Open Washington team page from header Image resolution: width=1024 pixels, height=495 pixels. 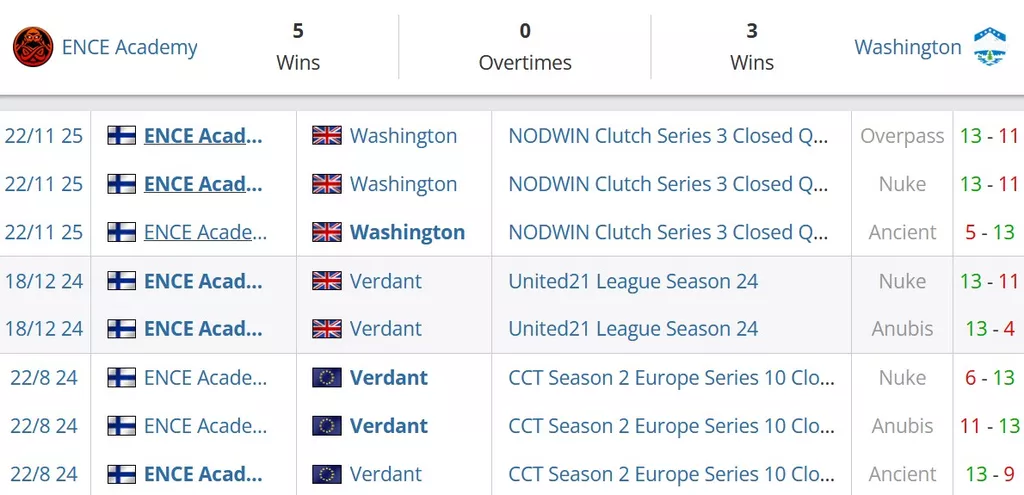click(907, 47)
